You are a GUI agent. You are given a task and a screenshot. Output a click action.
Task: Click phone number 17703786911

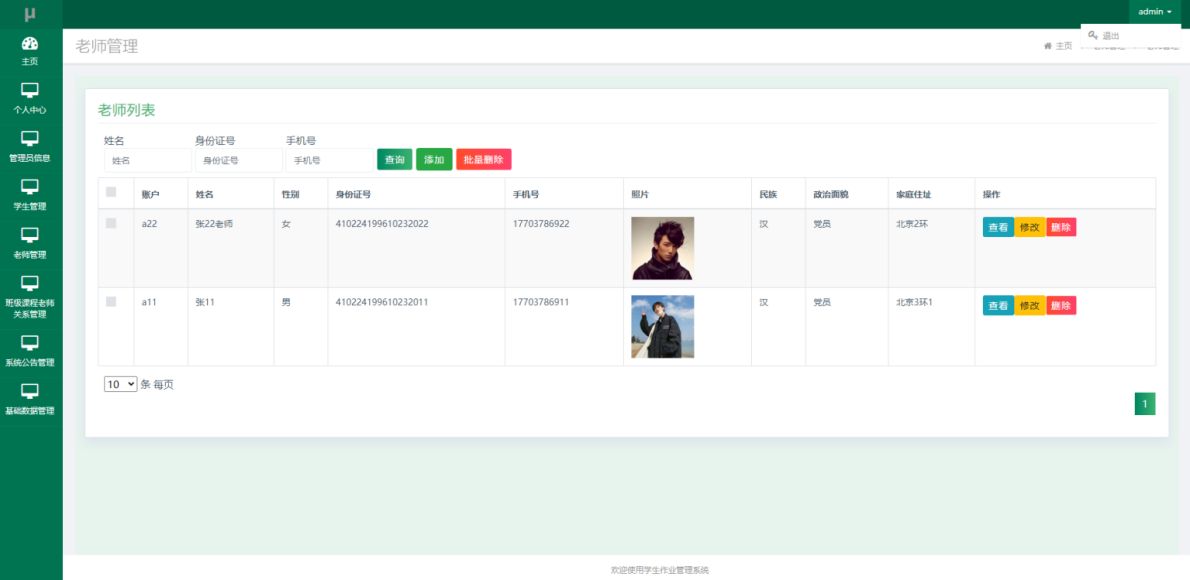541,302
